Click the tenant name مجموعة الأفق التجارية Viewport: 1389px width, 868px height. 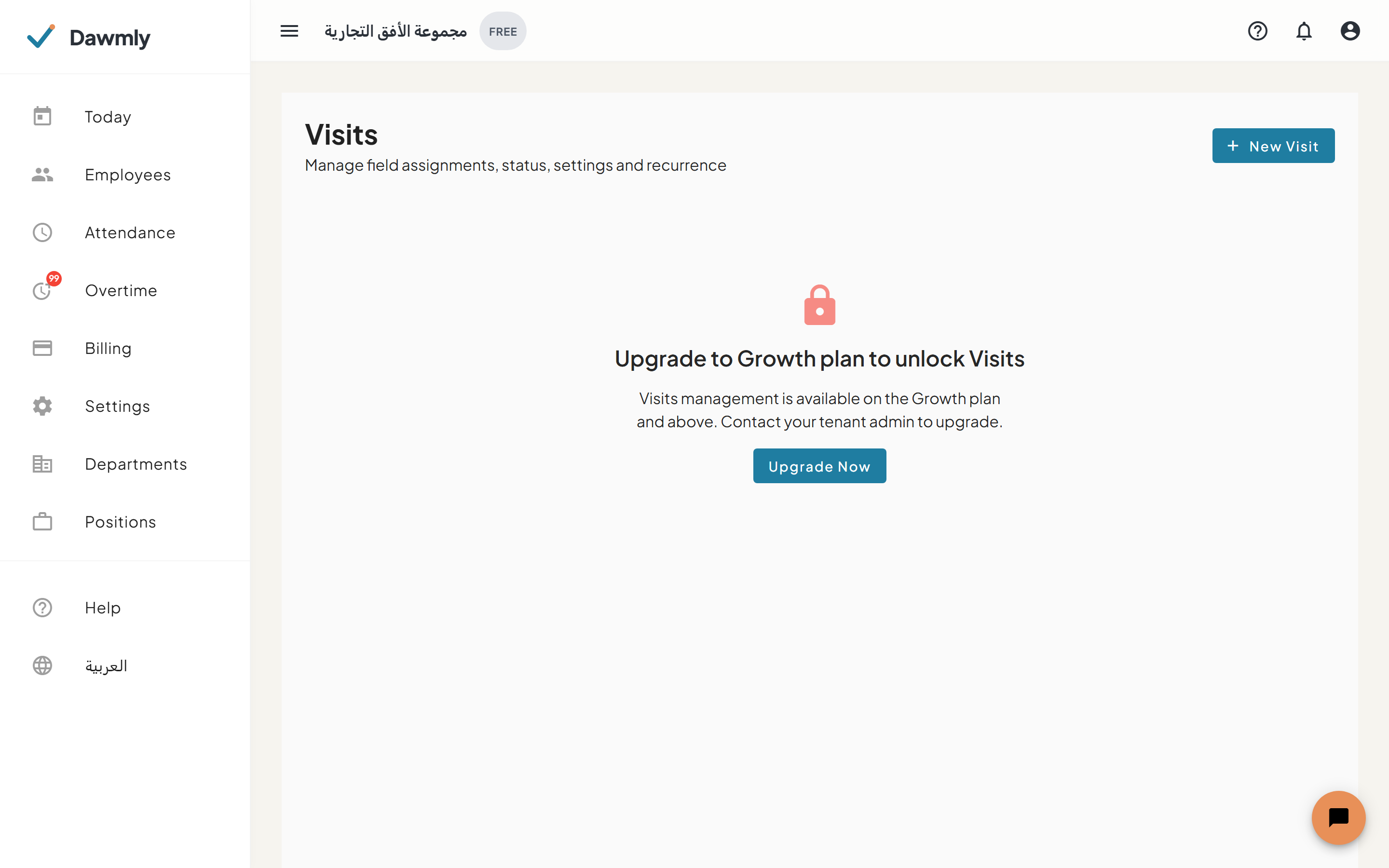395,31
